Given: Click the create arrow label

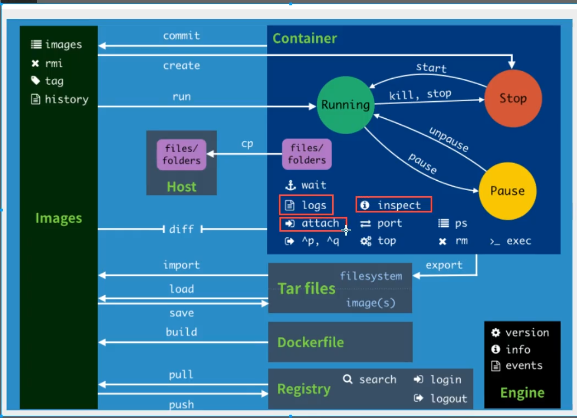Looking at the screenshot, I should [182, 65].
